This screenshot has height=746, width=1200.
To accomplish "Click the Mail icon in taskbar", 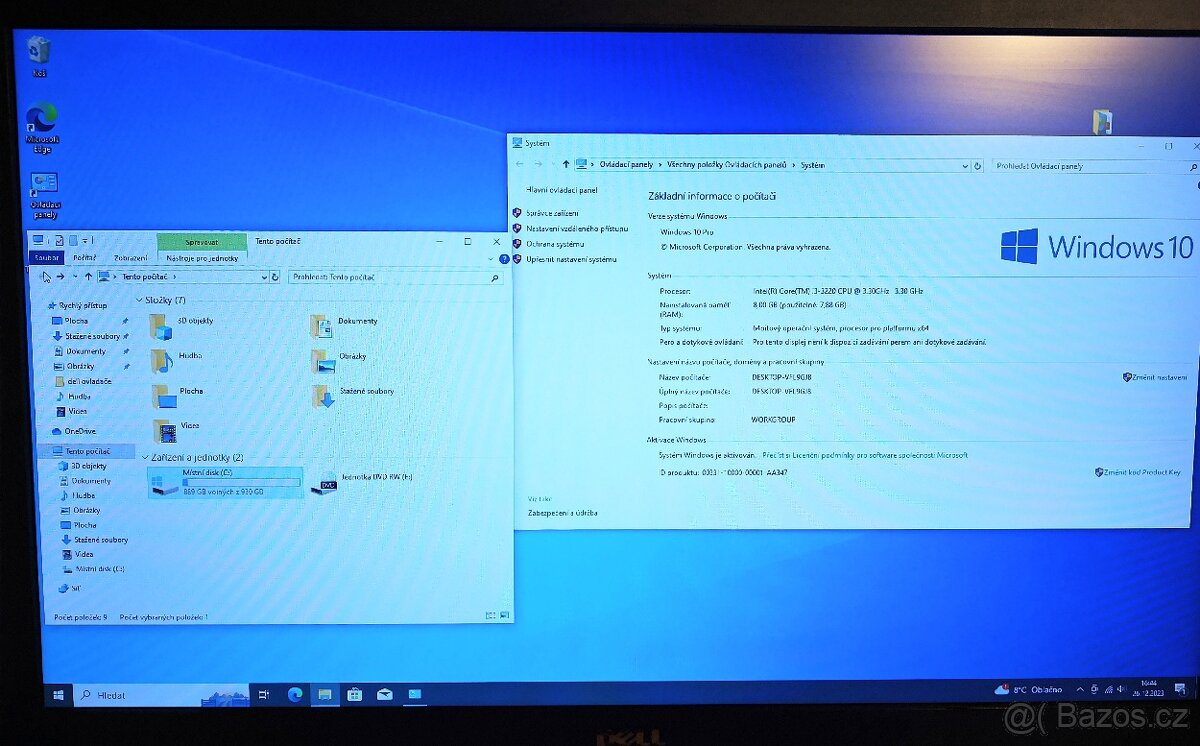I will (x=384, y=694).
